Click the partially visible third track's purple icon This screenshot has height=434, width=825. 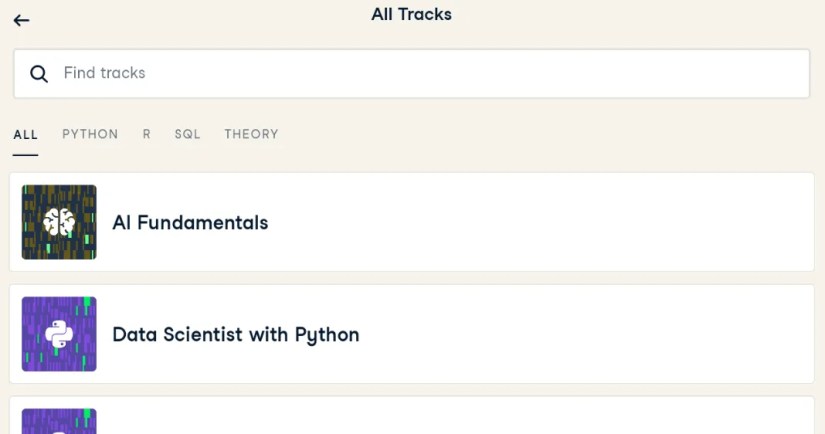point(59,421)
